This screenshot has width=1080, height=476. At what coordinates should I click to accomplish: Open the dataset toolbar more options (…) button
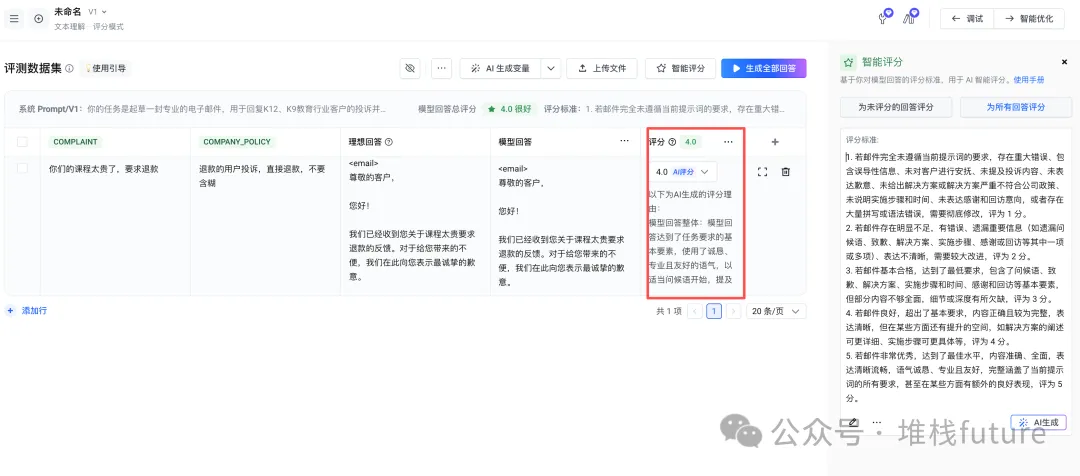click(441, 68)
